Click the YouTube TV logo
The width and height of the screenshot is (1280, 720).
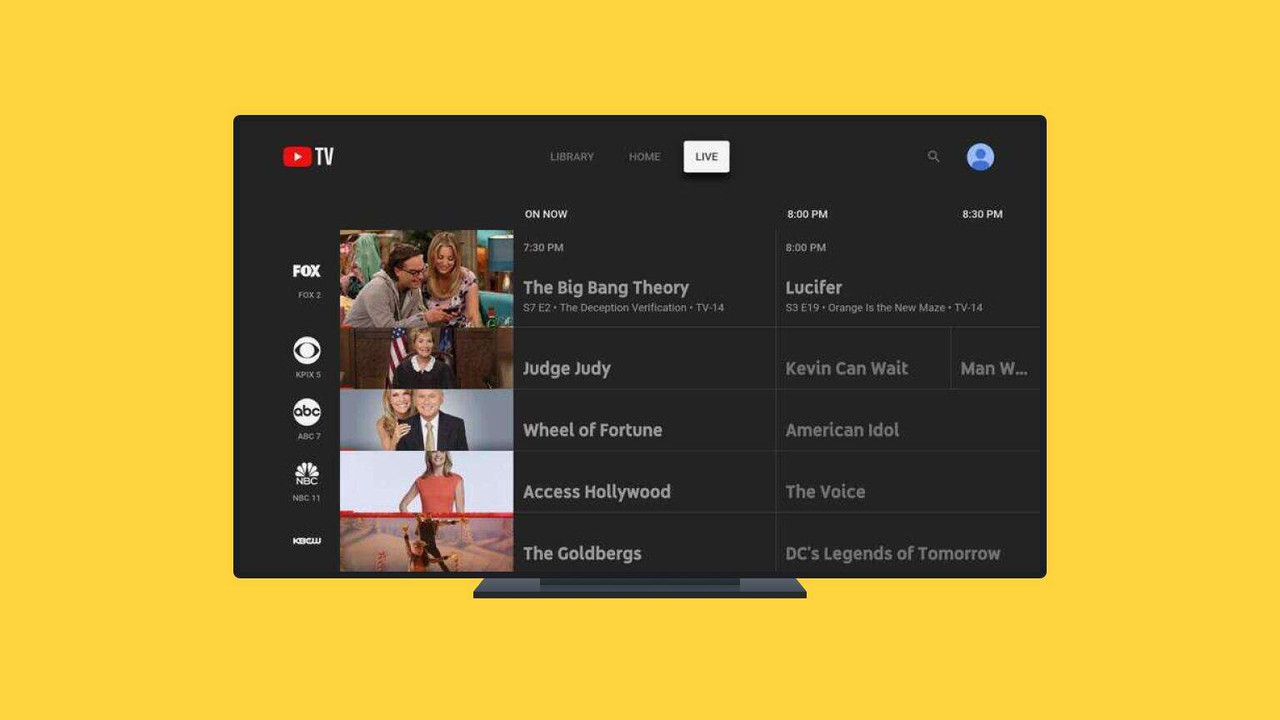coord(308,156)
